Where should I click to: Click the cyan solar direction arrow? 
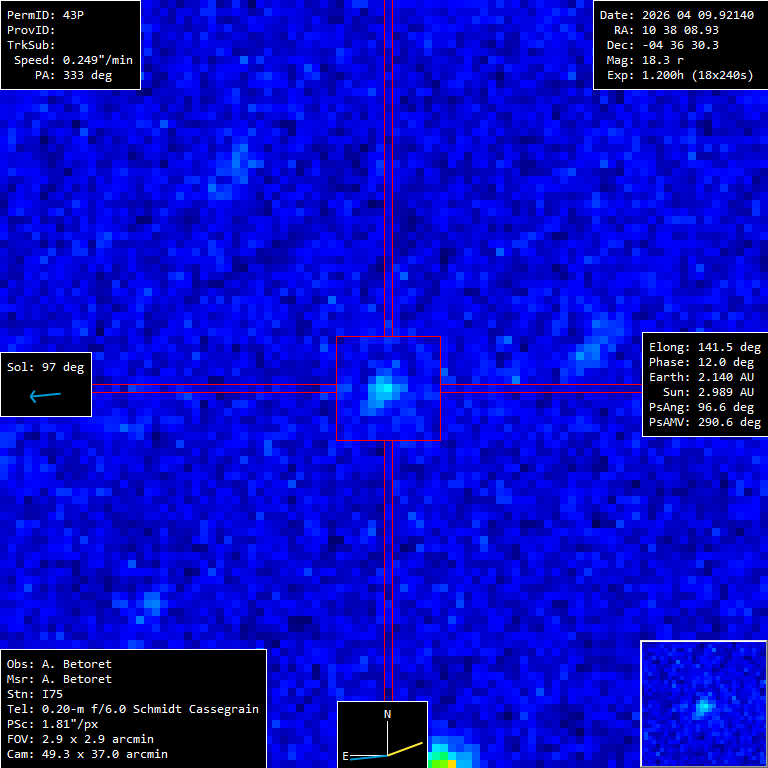(45, 395)
